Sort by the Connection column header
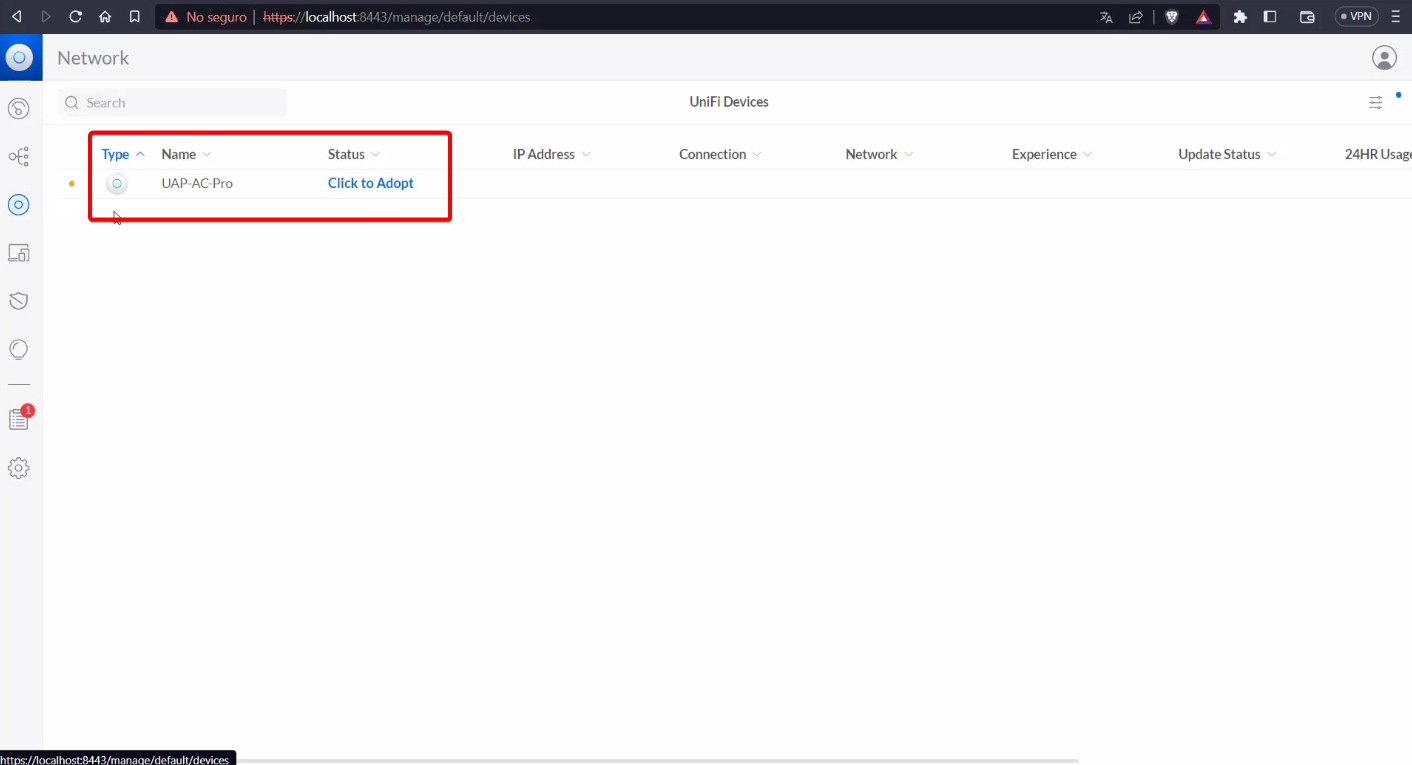 pyautogui.click(x=720, y=154)
